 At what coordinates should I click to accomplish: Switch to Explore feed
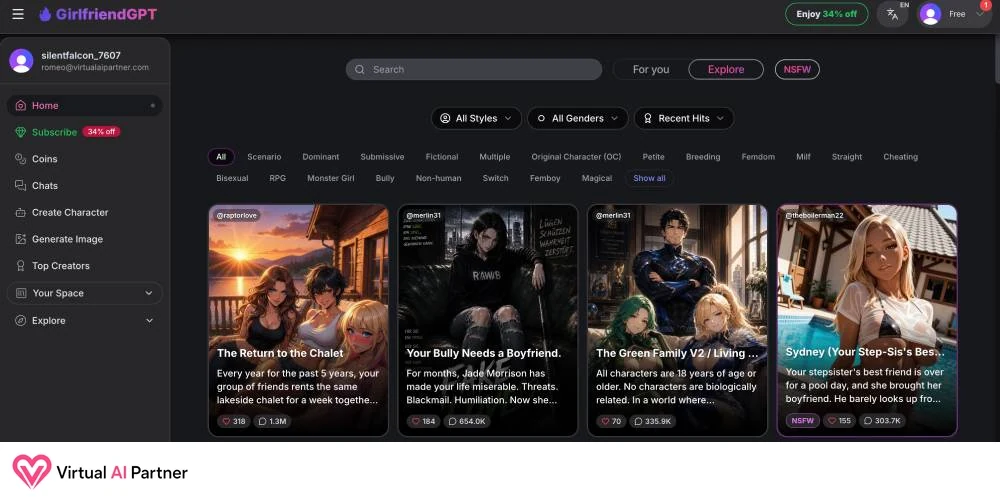726,69
